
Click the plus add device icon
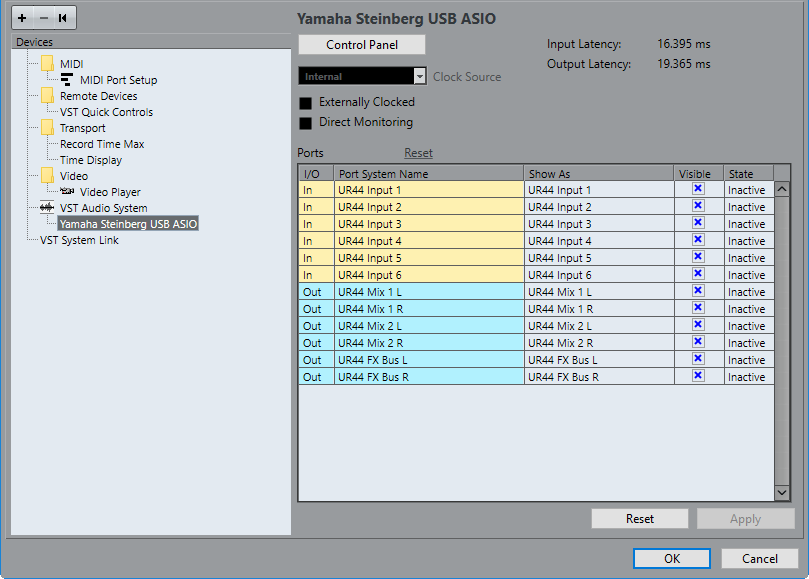[x=22, y=18]
